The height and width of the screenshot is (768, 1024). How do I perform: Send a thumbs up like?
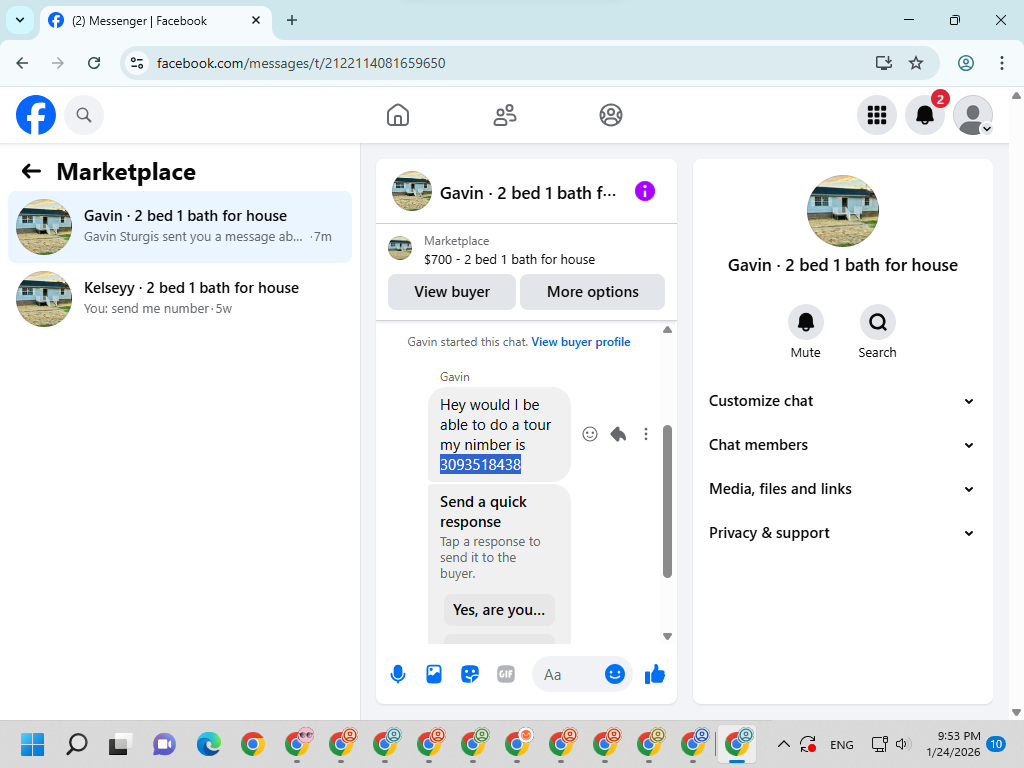tap(654, 674)
